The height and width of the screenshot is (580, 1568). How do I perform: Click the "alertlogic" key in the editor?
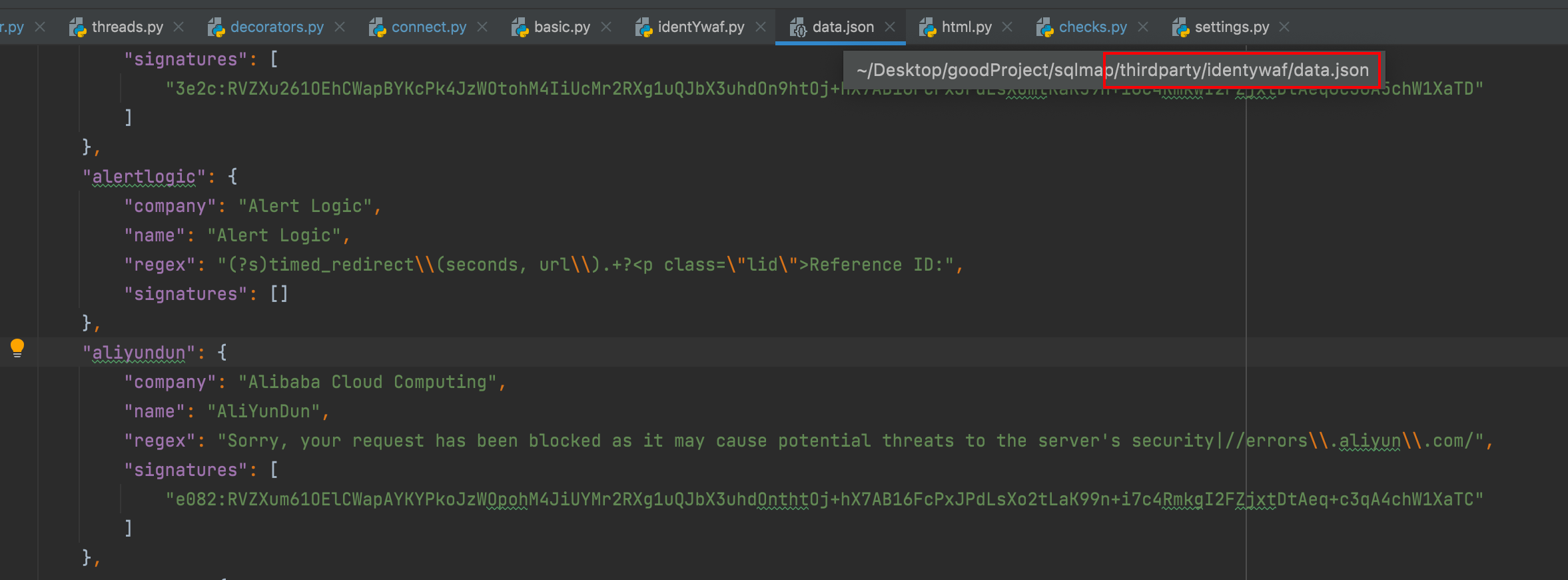click(144, 177)
